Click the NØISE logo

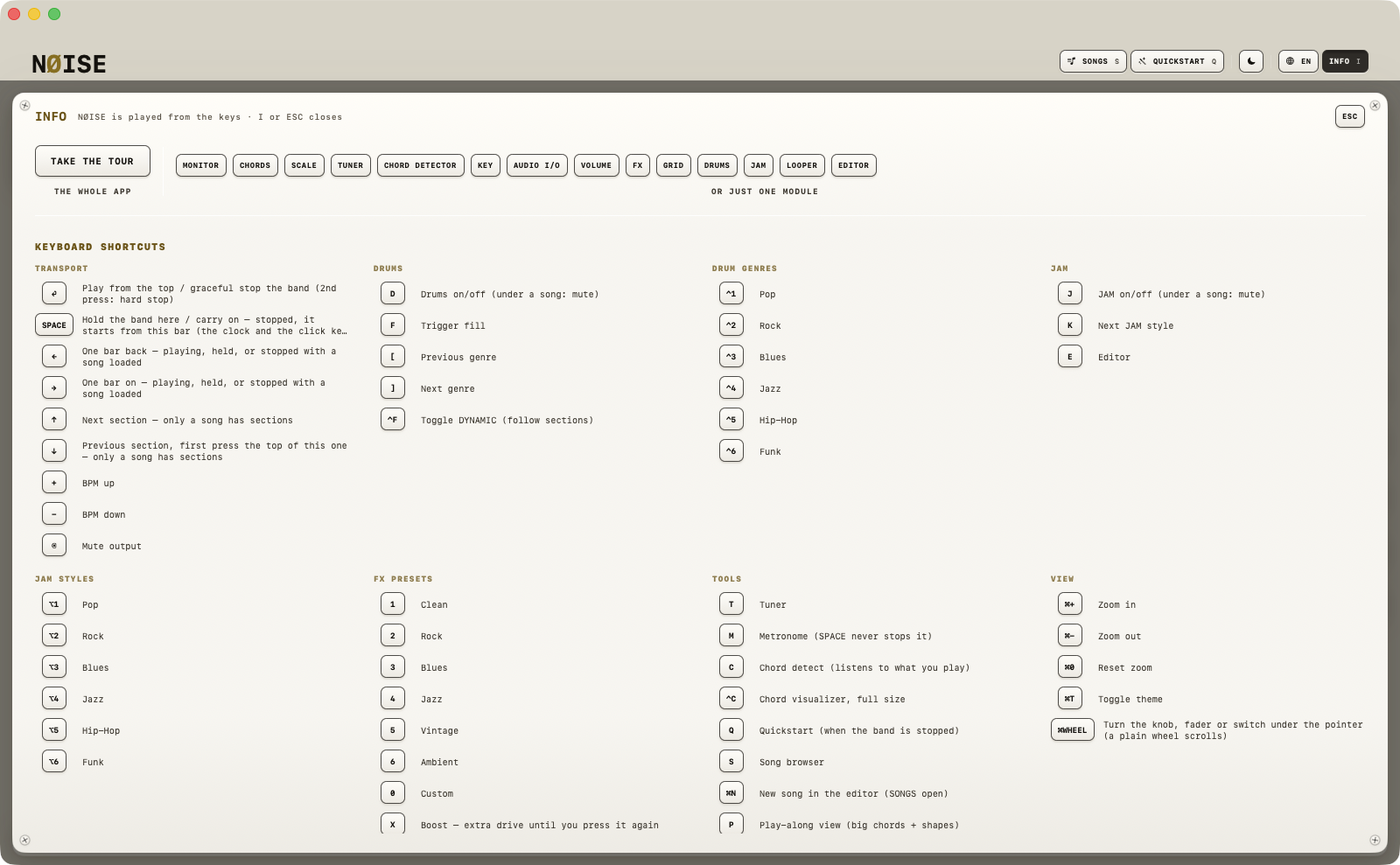(x=69, y=64)
